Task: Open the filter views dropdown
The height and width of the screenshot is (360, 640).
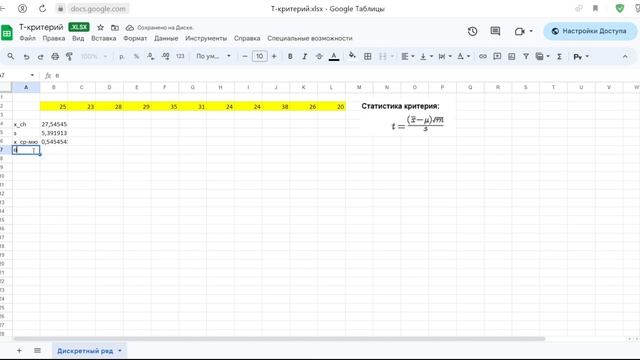Action: 542,56
